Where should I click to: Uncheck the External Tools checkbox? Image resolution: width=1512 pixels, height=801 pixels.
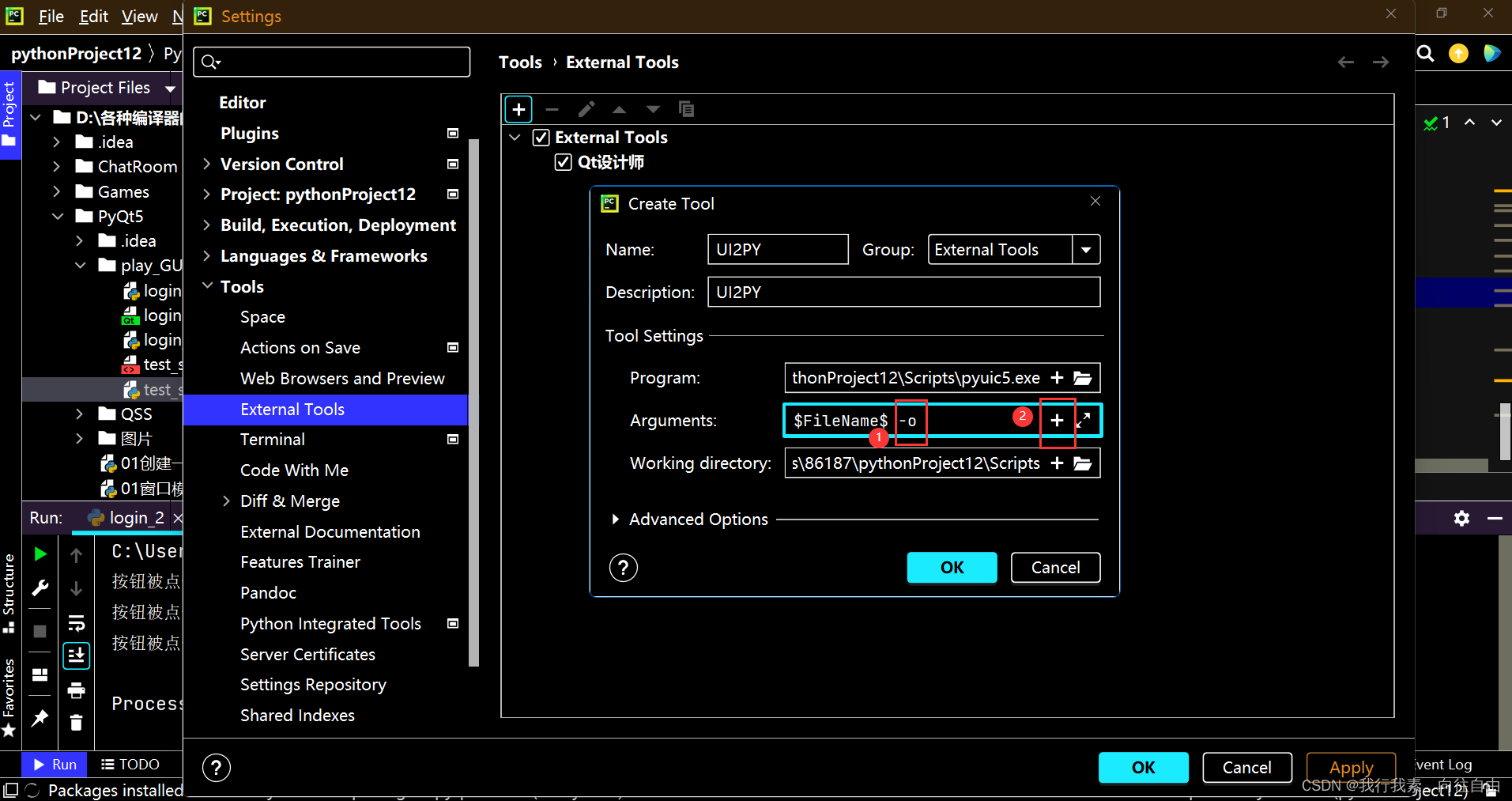[x=541, y=137]
